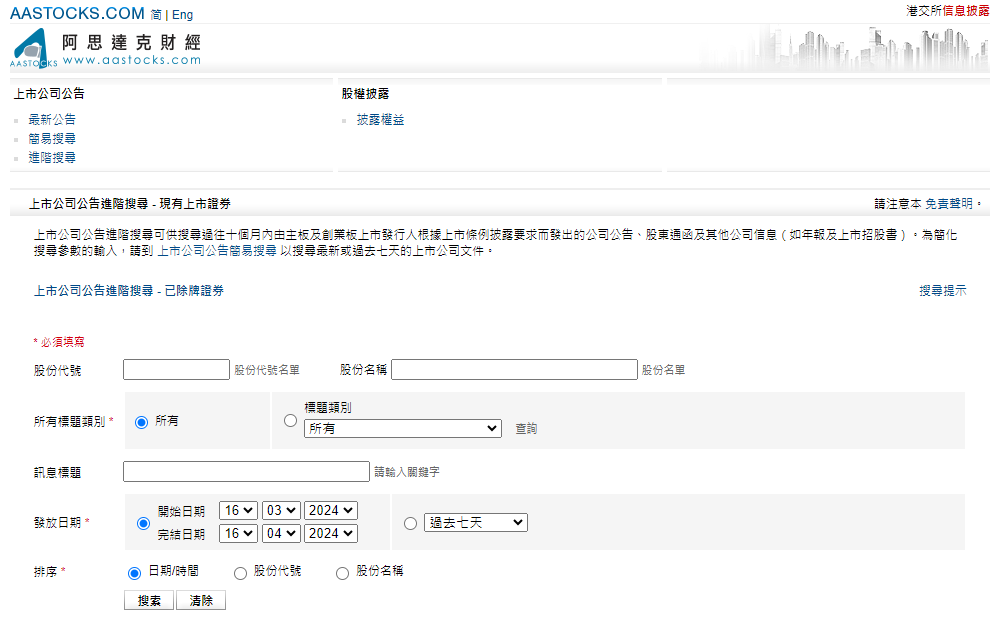Choose the 過去七天 date radio button
This screenshot has width=1000, height=630.
[410, 523]
